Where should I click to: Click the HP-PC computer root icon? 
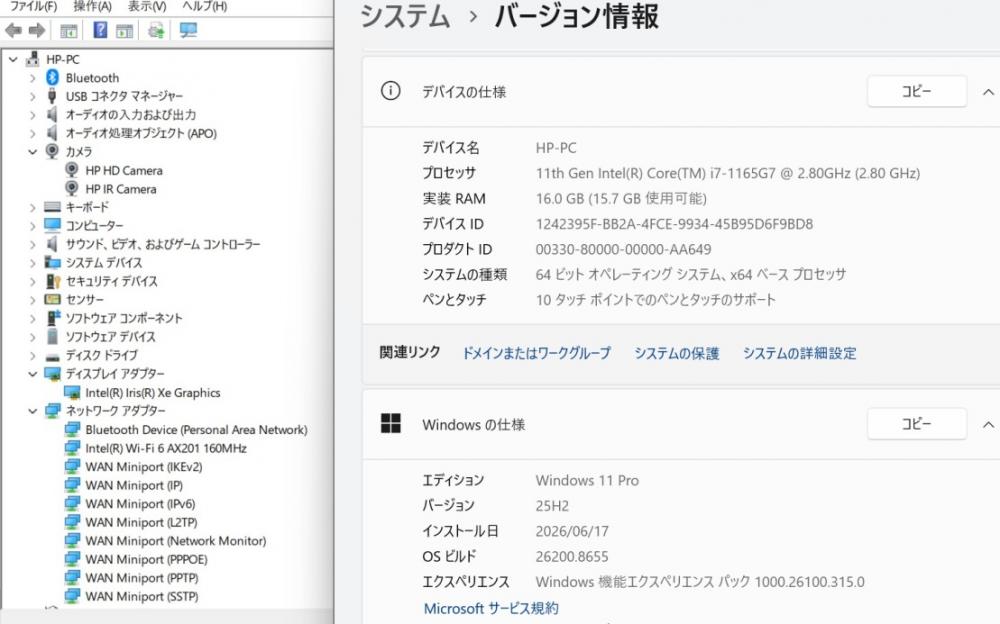pos(33,59)
